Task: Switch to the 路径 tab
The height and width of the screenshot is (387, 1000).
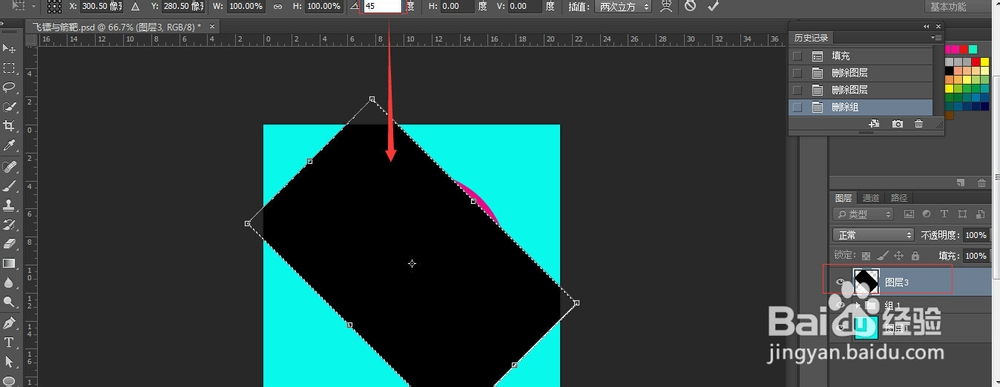Action: (x=898, y=198)
